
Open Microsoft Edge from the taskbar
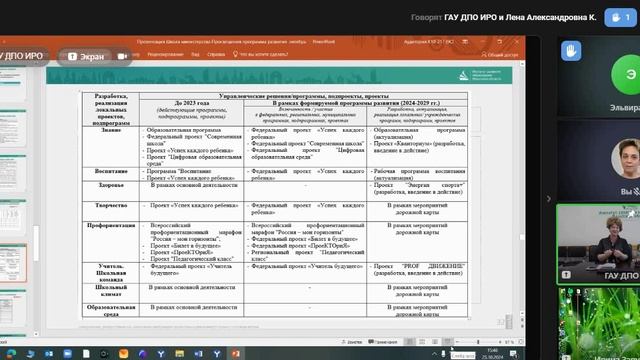[11, 353]
